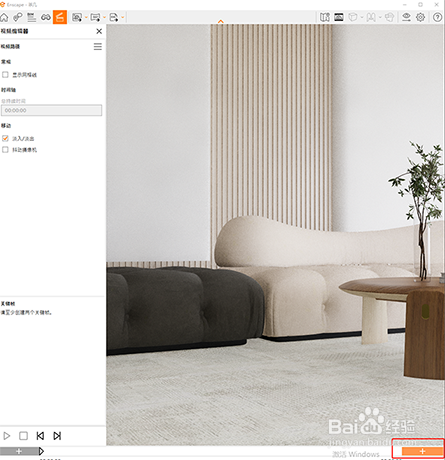The height and width of the screenshot is (460, 445).
Task: Open the site context map icon
Action: [325, 17]
